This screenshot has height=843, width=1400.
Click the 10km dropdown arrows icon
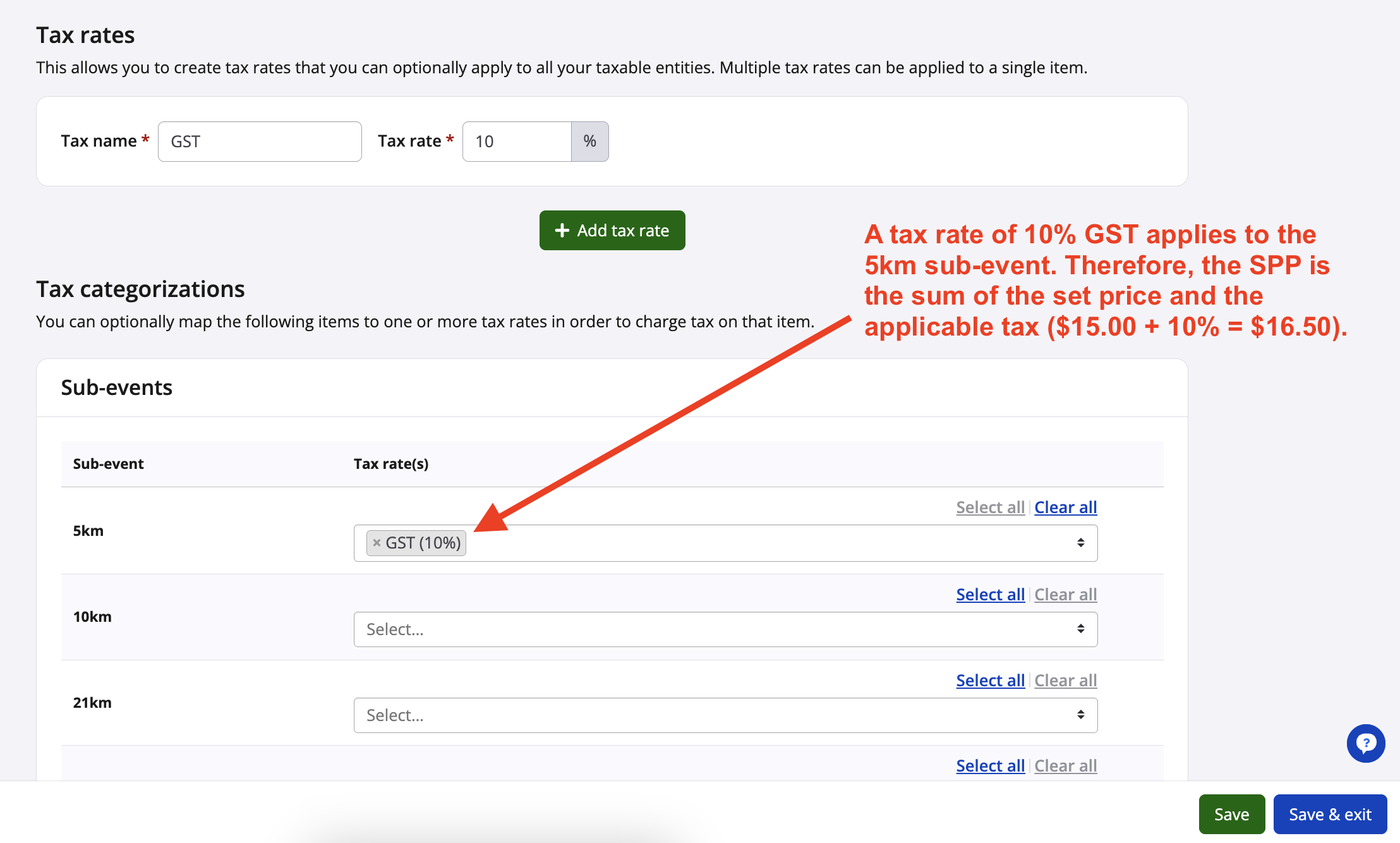pyautogui.click(x=1081, y=629)
